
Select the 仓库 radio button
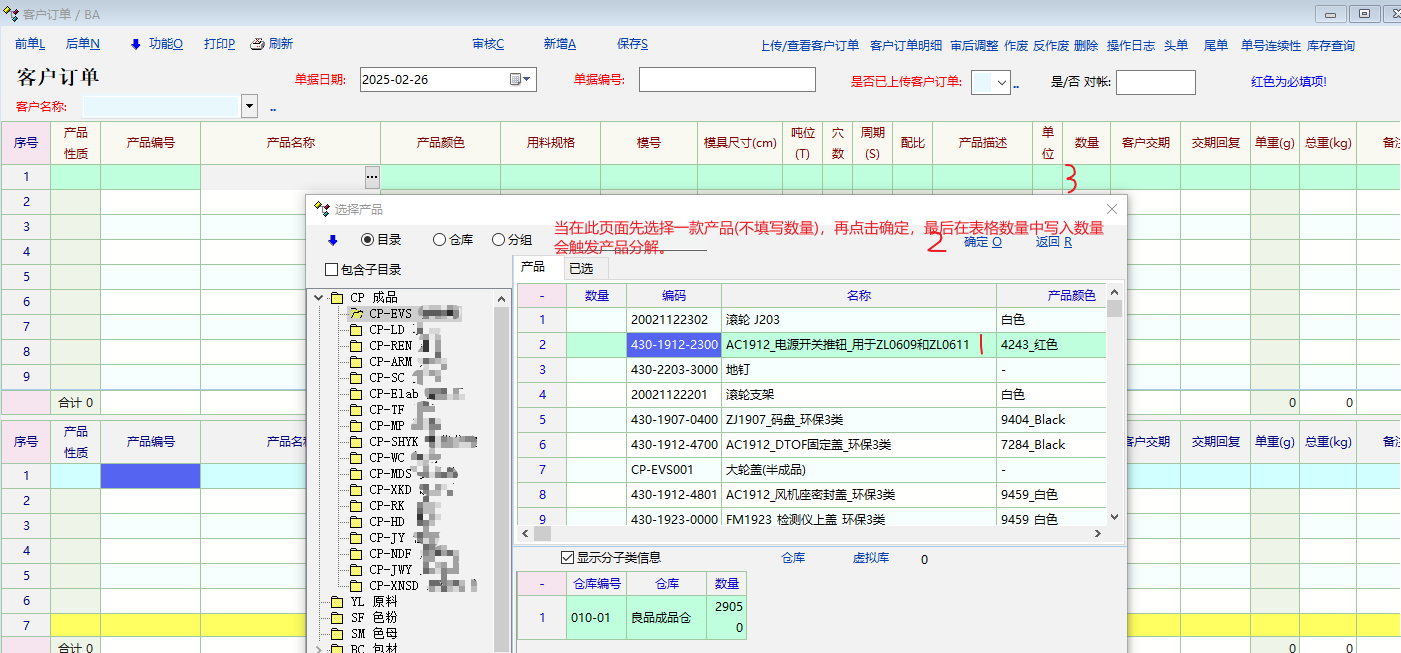click(x=439, y=240)
